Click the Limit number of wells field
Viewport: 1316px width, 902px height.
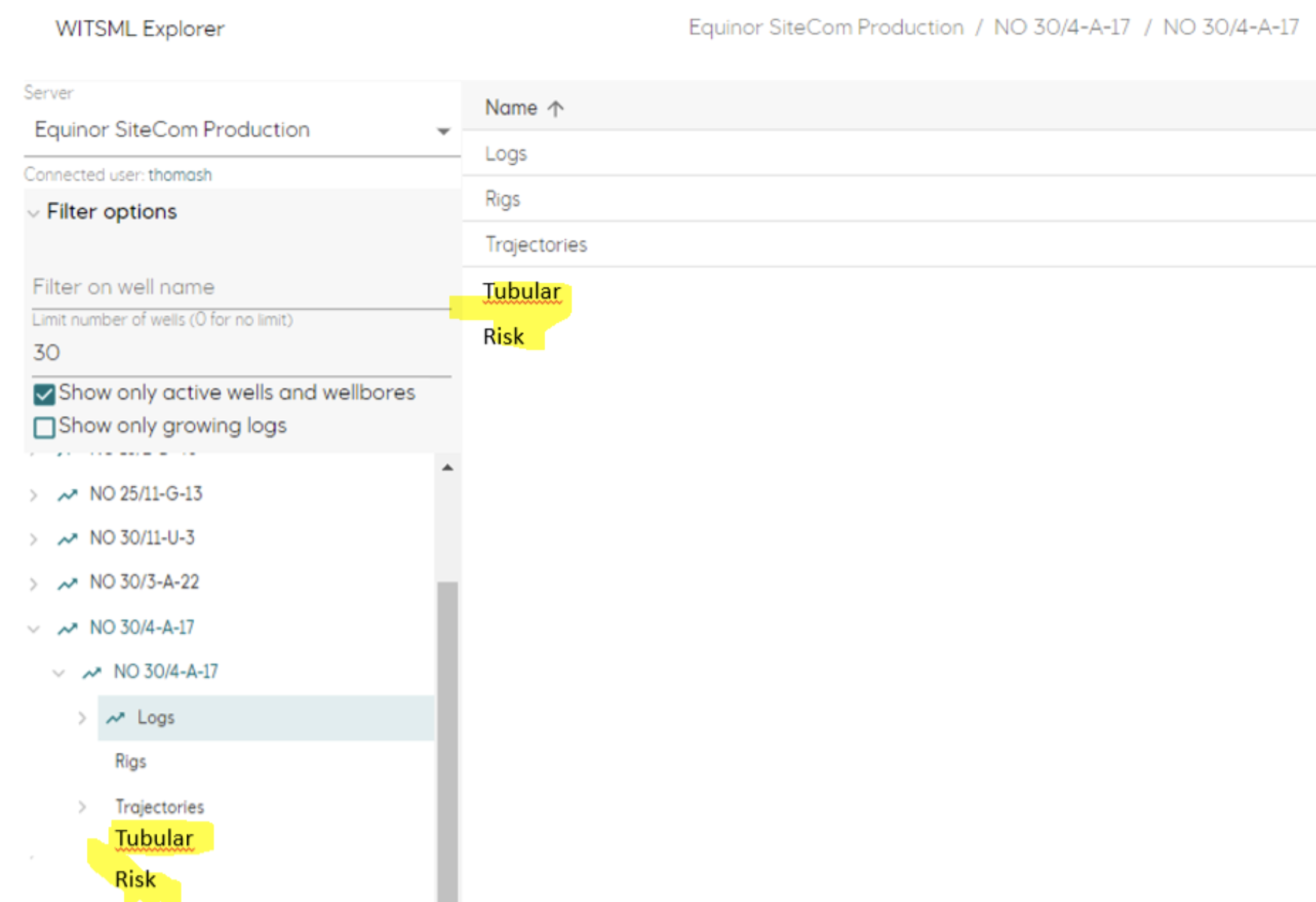[231, 352]
